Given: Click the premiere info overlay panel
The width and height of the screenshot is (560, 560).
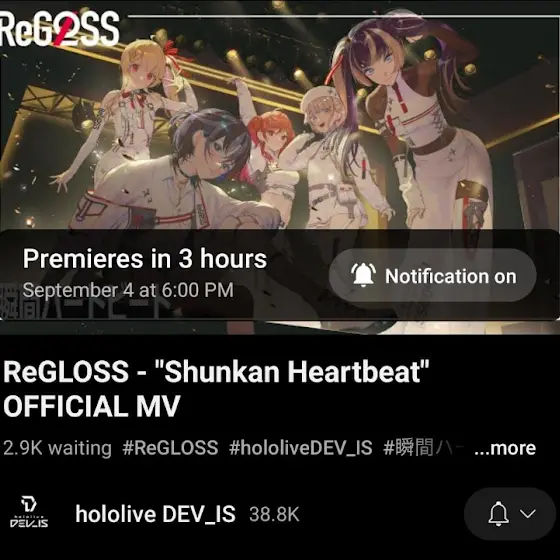Looking at the screenshot, I should pos(280,274).
